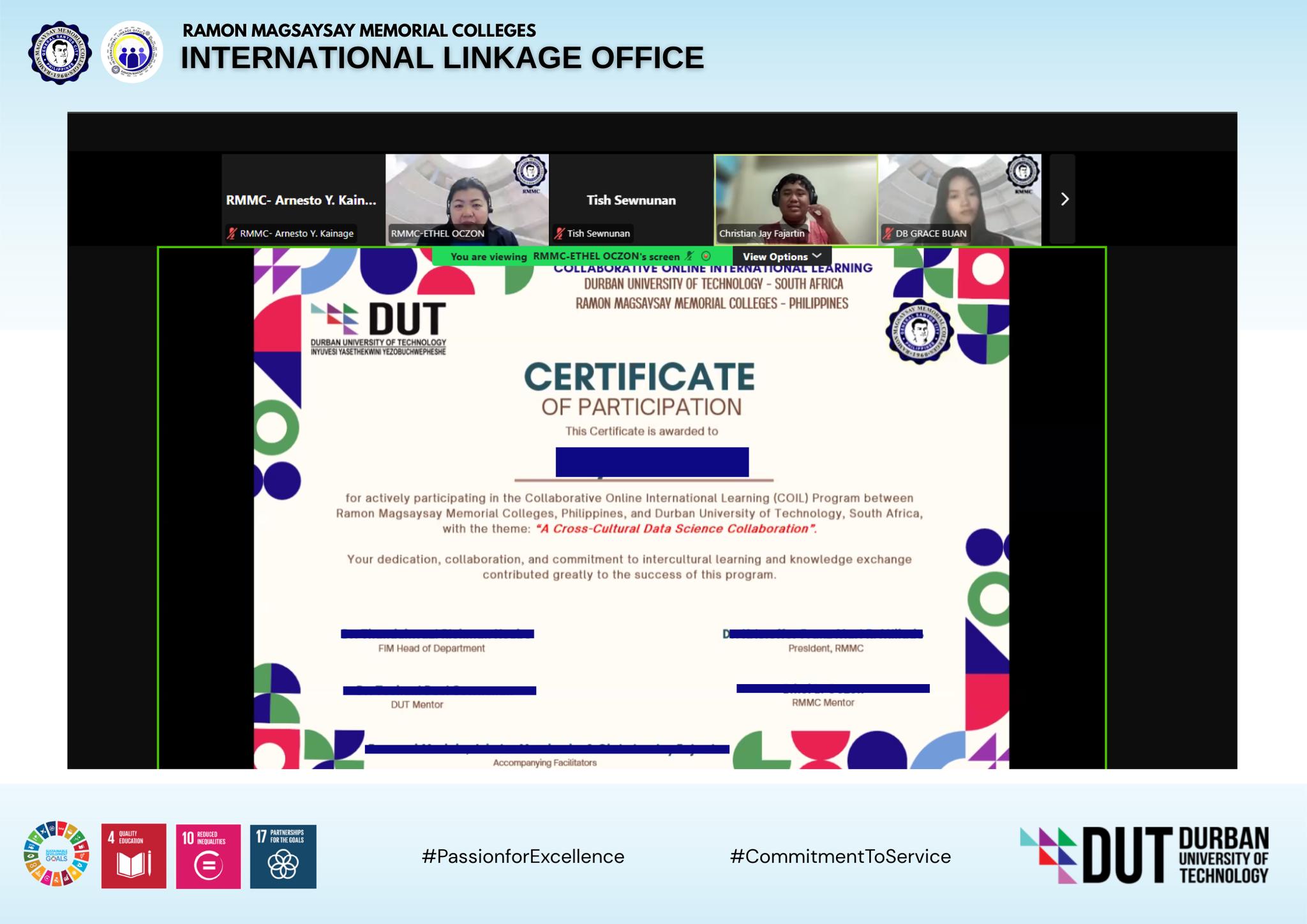Click the #CommitmentToService hashtag
Screen dimensions: 1307x924
click(x=840, y=856)
